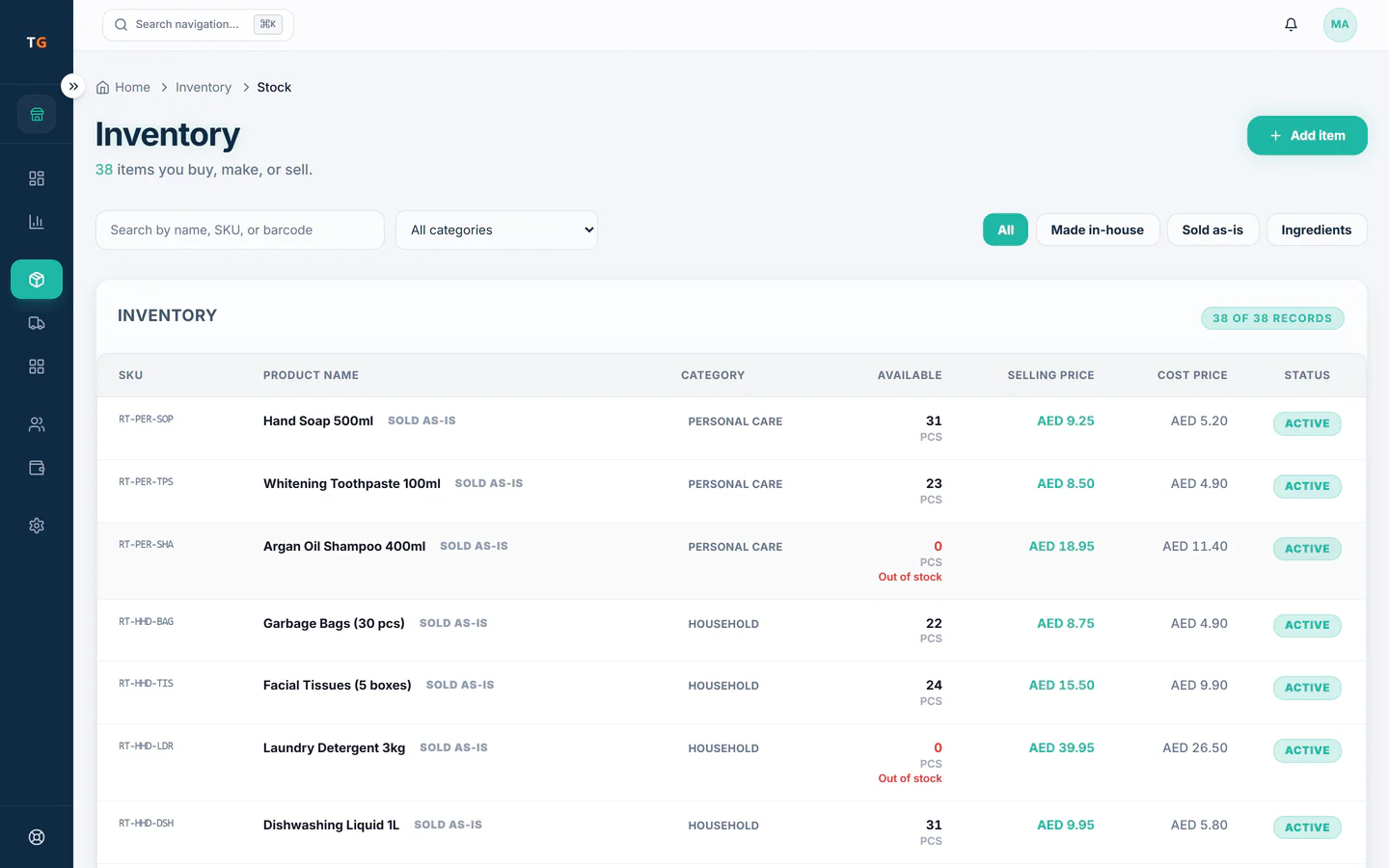The width and height of the screenshot is (1389, 868).
Task: Open the delivery truck icon in sidebar
Action: (37, 323)
